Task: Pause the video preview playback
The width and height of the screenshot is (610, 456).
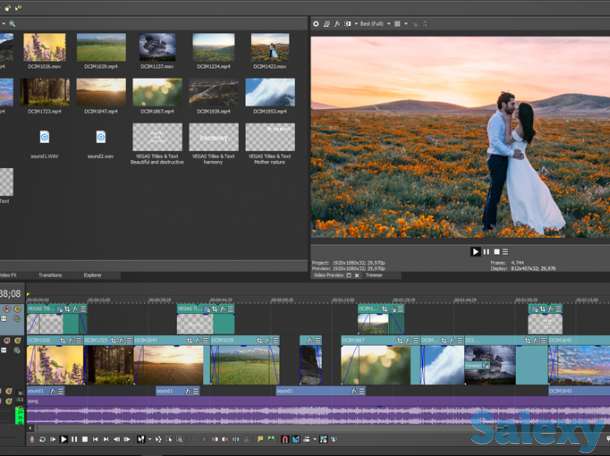Action: point(486,252)
